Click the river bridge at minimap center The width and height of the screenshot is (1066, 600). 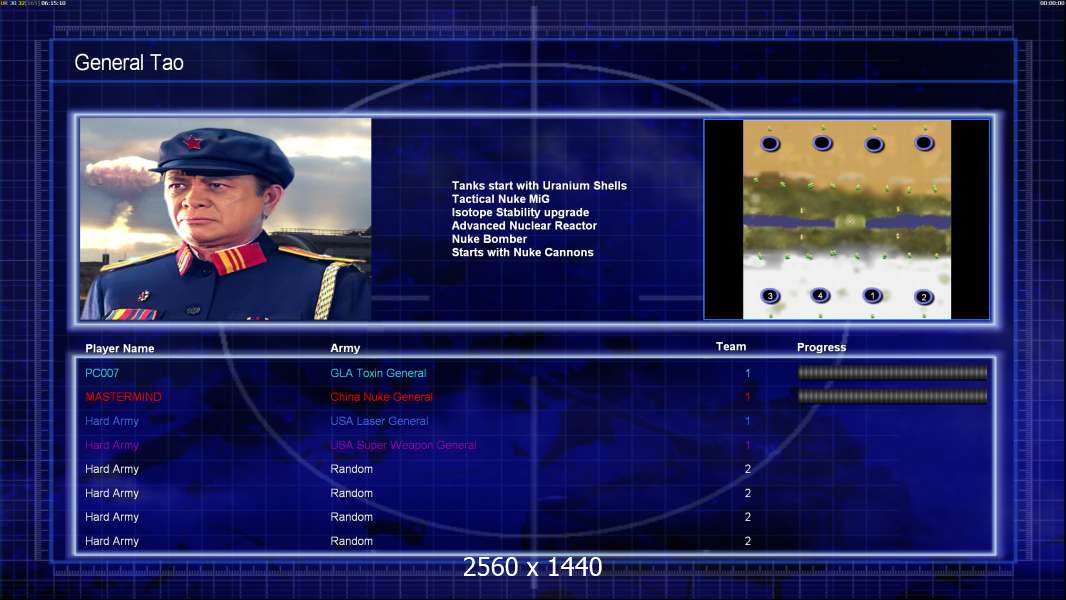(x=849, y=222)
